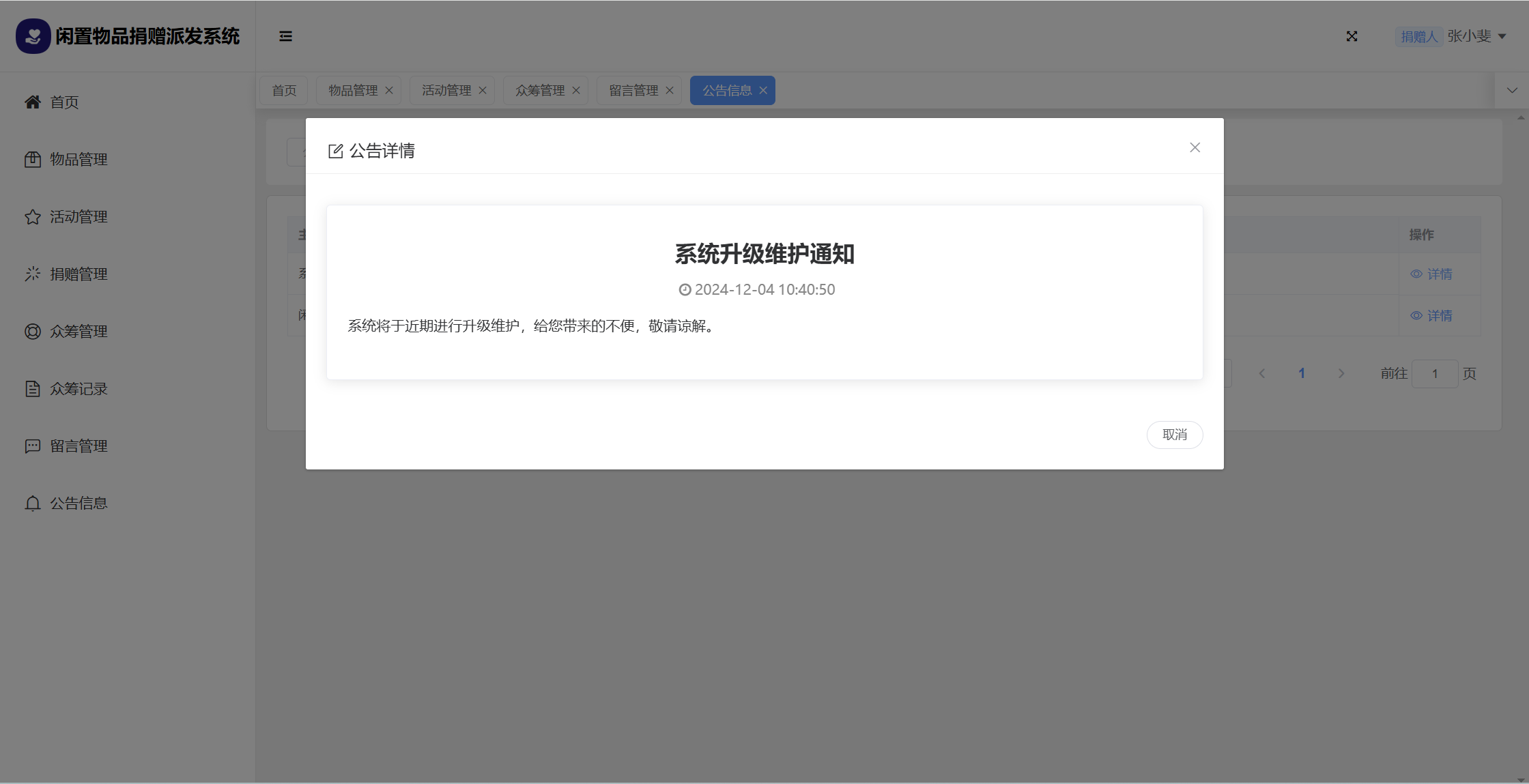Close the 众筹管理 tab
The height and width of the screenshot is (784, 1529).
(576, 91)
